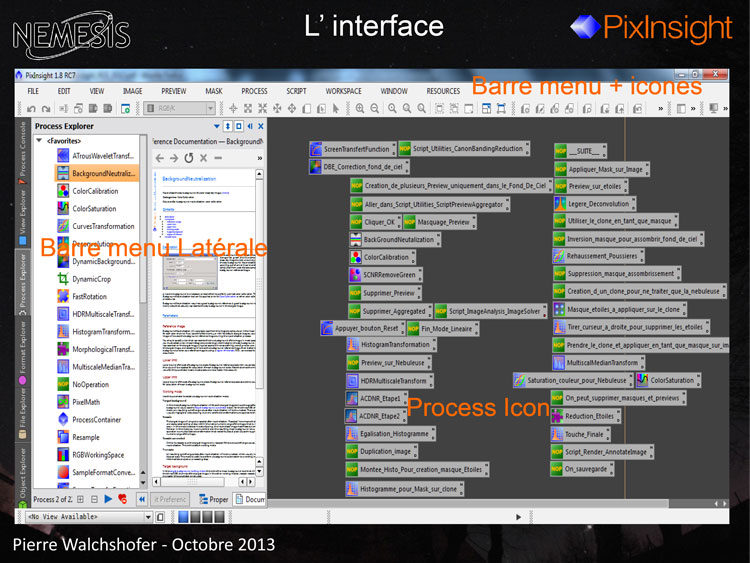
Task: Open the PROCESS menu
Action: click(254, 91)
